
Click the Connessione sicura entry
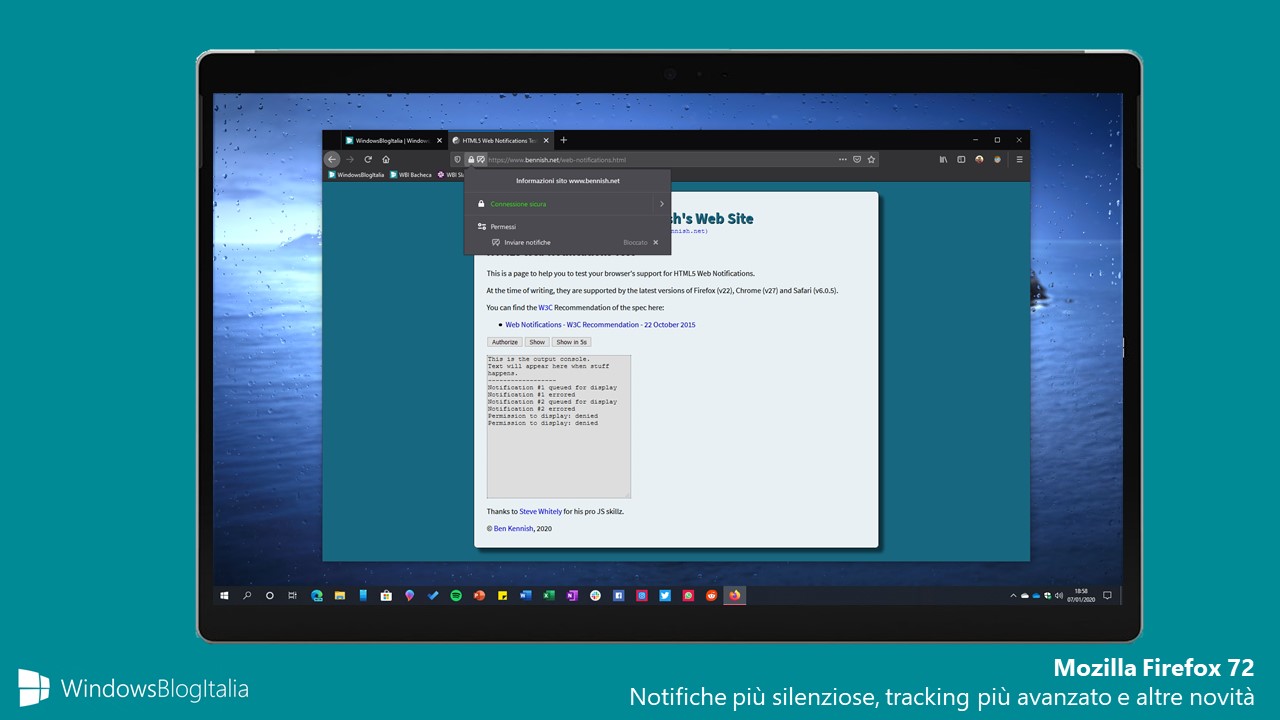coord(518,204)
